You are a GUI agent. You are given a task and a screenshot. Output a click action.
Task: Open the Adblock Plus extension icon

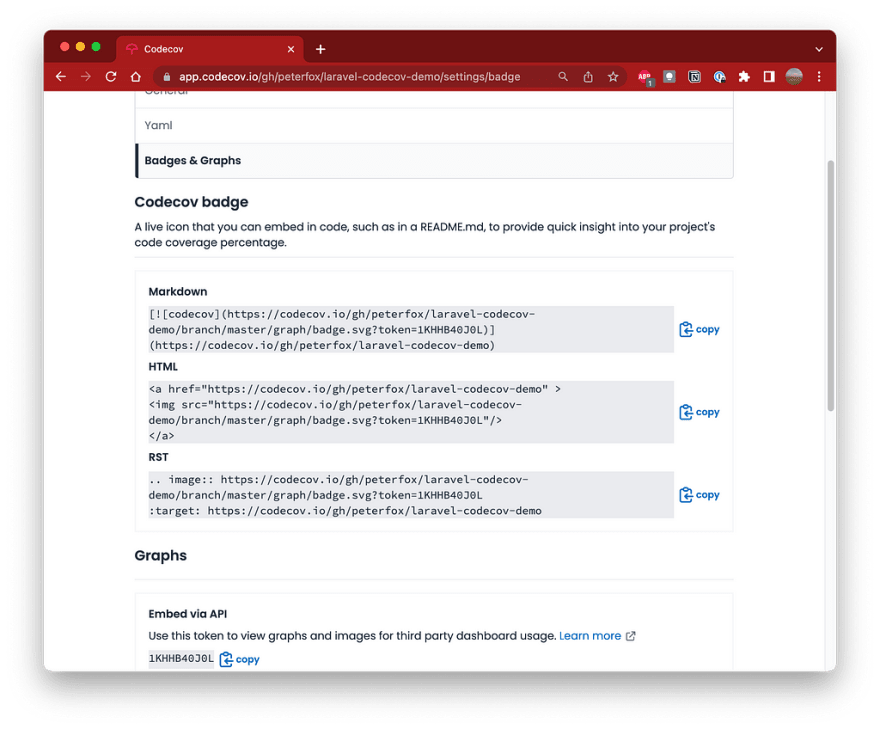(x=645, y=77)
